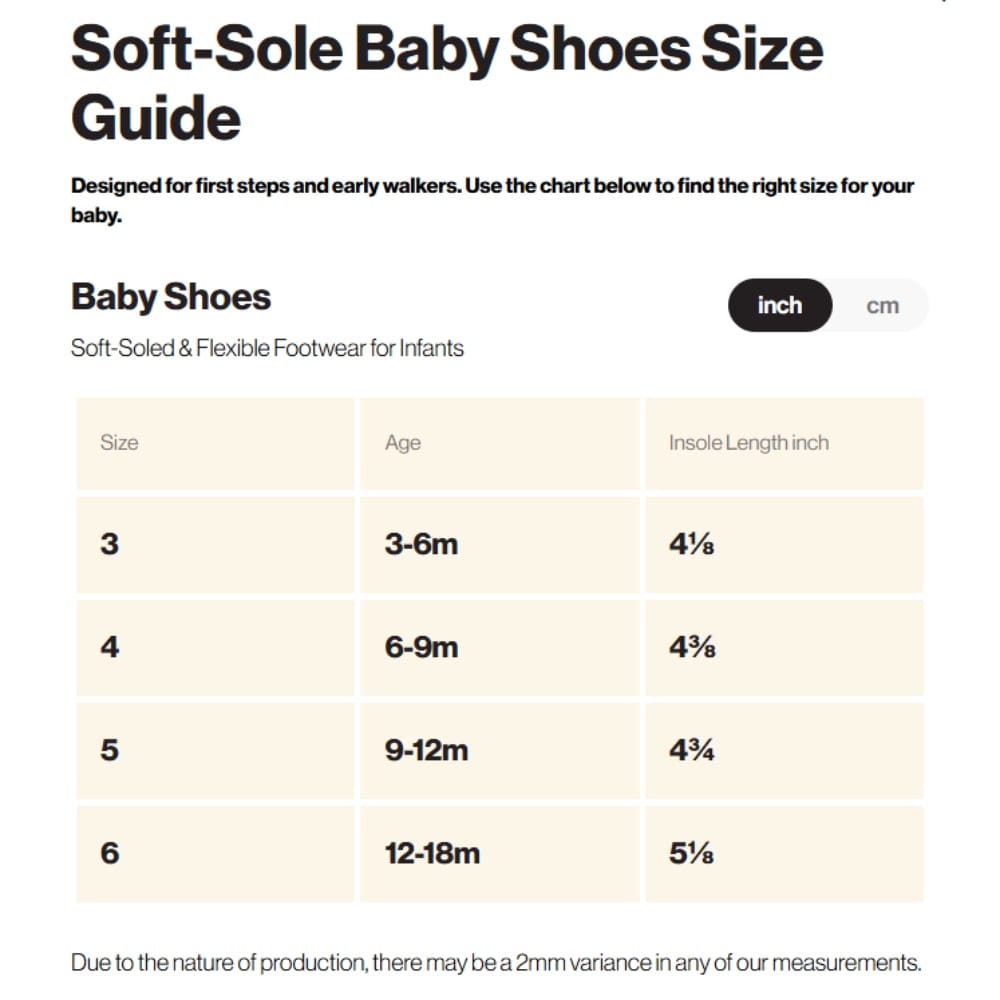Click the Soft-Sole Baby Shoes Size Guide title
This screenshot has width=1000, height=1000.
(x=447, y=83)
